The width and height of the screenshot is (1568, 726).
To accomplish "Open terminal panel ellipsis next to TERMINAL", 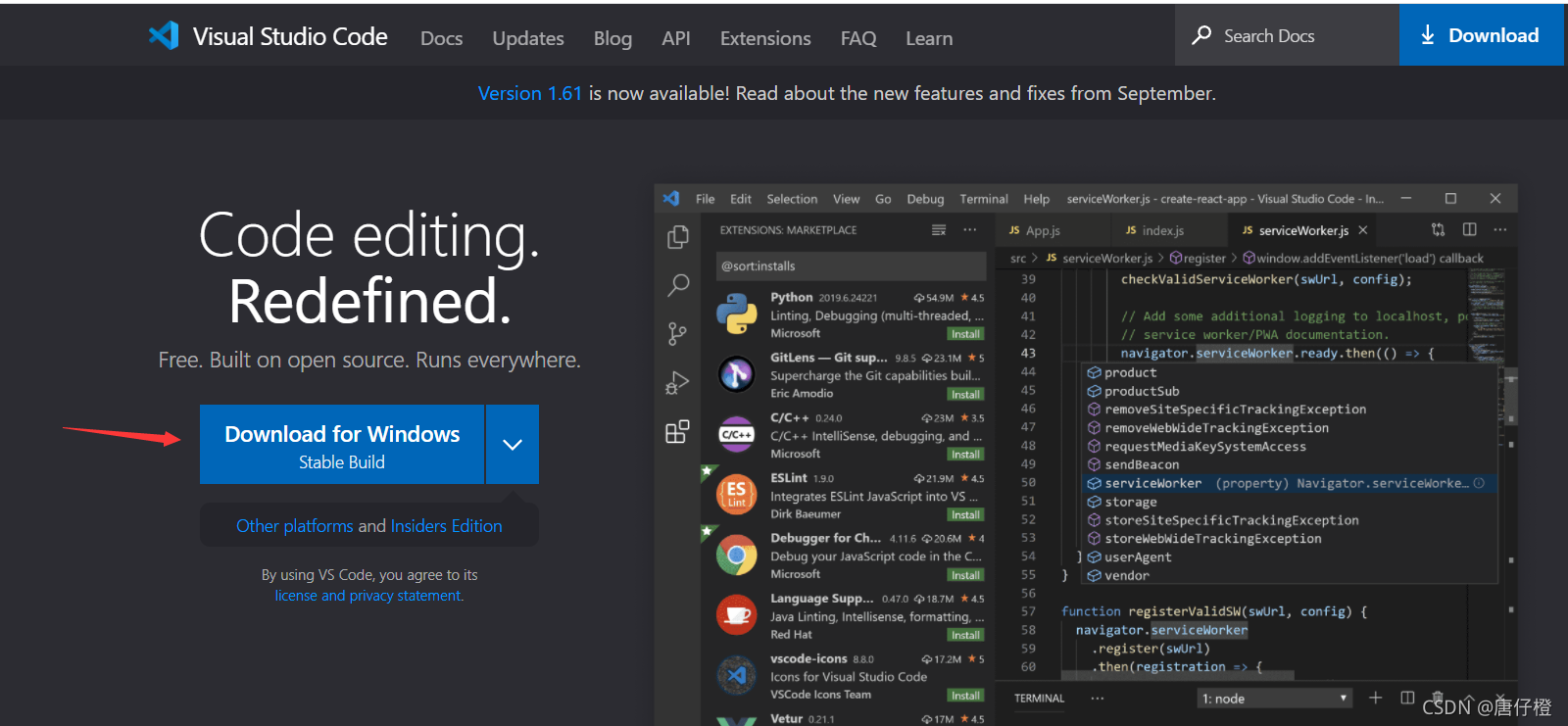I will (1097, 699).
